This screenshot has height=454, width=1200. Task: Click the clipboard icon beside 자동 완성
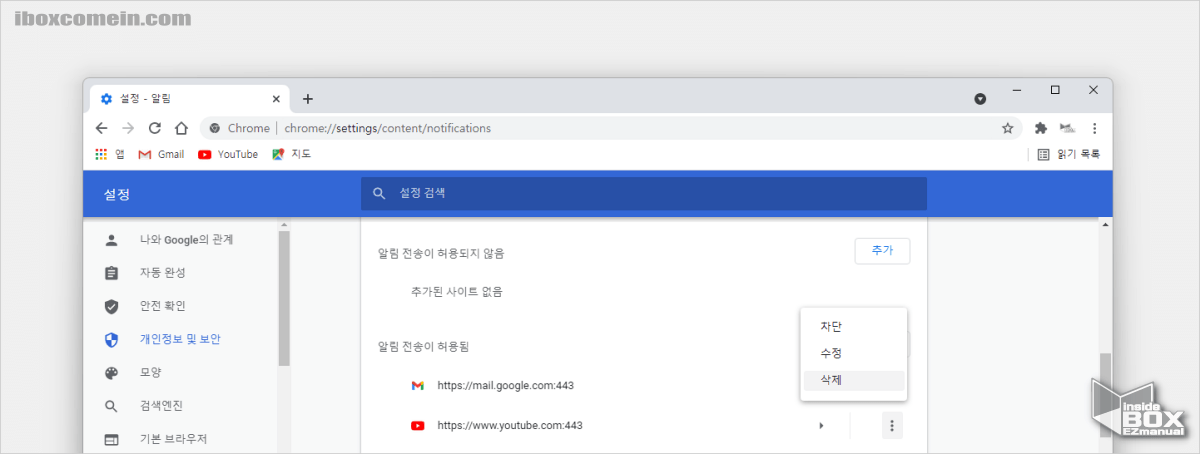tap(111, 273)
